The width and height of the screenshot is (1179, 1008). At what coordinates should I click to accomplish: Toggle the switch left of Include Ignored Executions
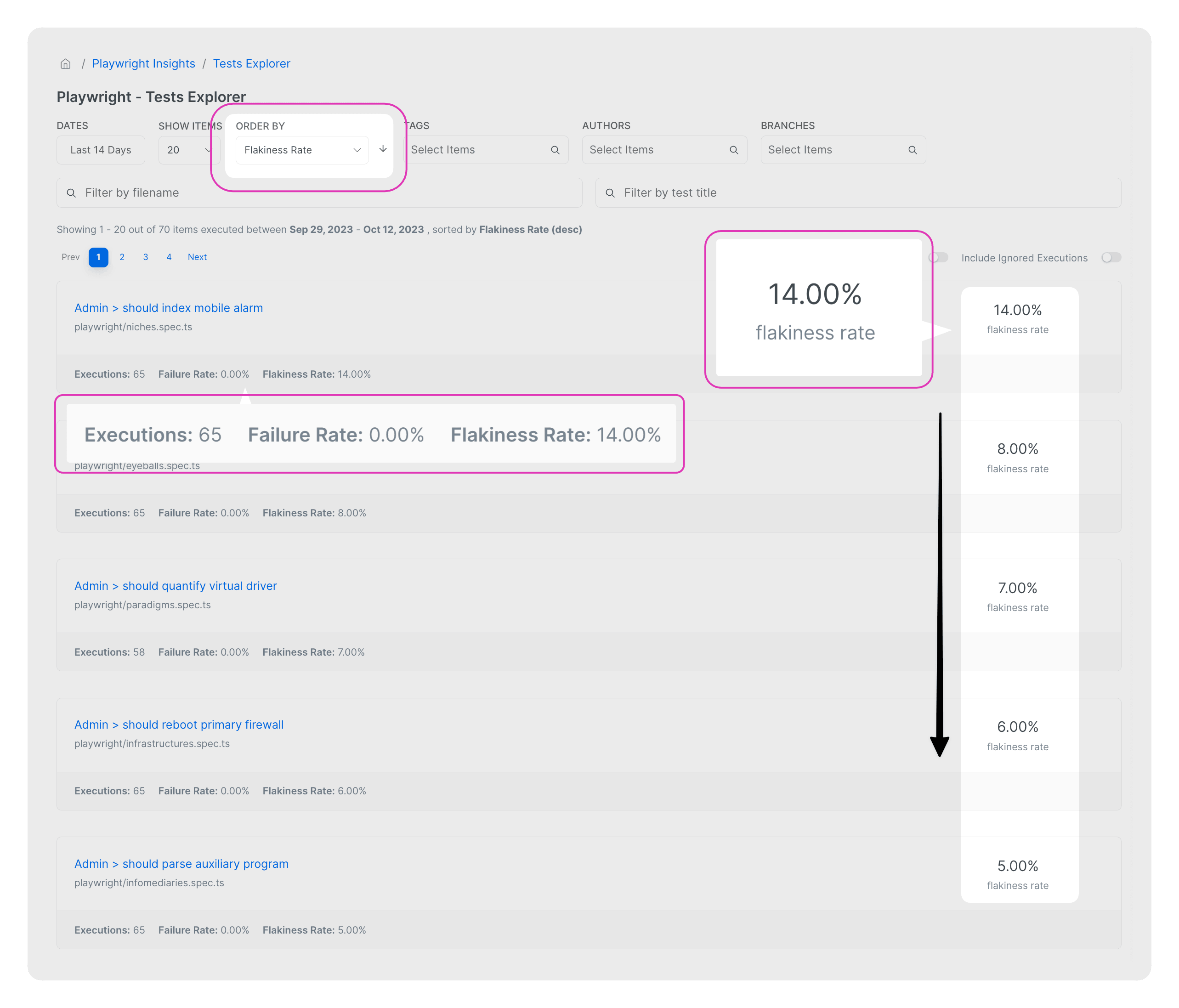click(939, 258)
